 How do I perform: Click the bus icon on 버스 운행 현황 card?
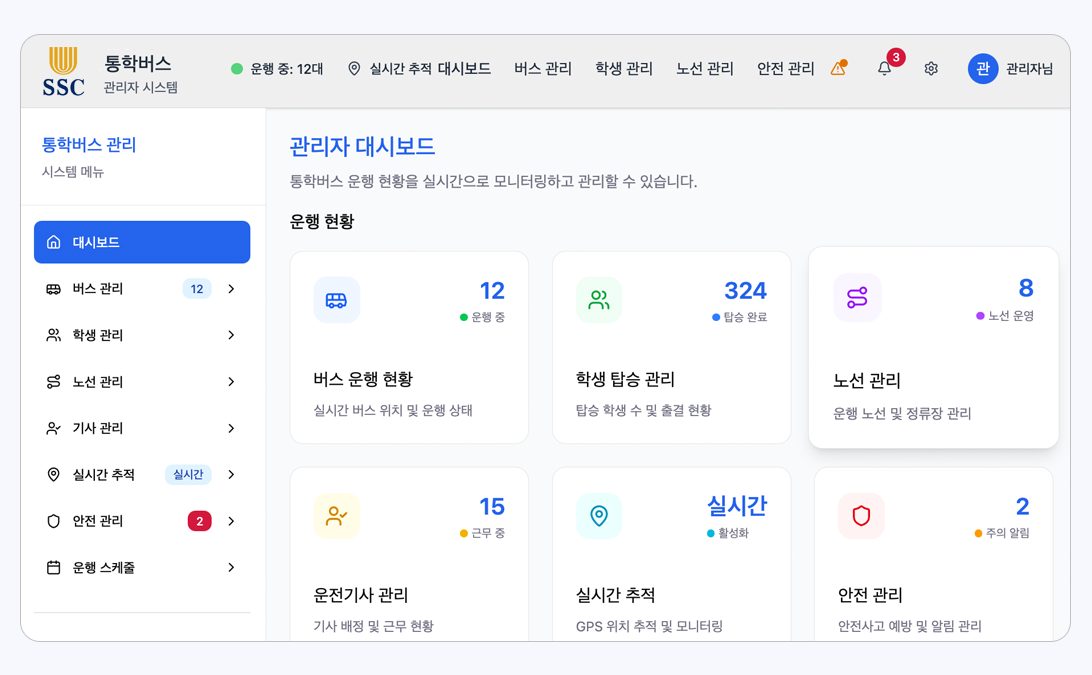click(337, 298)
